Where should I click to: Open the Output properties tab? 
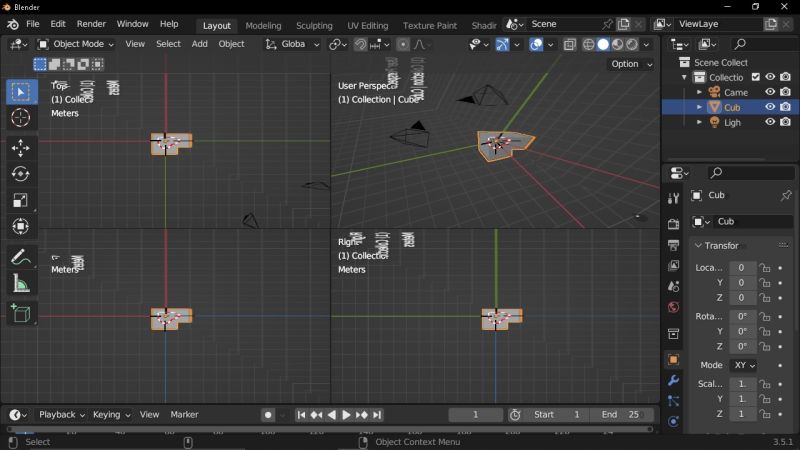[x=673, y=244]
